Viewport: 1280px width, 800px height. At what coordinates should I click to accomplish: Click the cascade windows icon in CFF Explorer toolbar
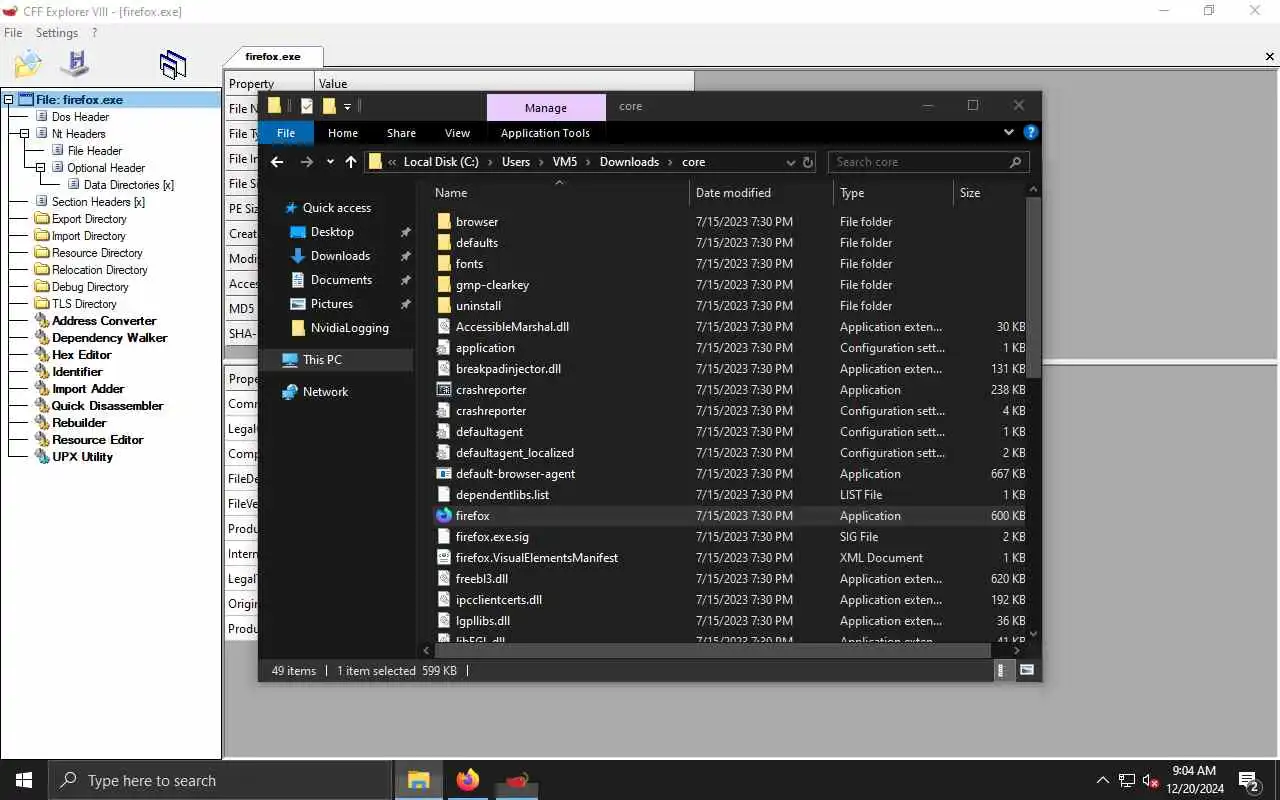pyautogui.click(x=173, y=65)
